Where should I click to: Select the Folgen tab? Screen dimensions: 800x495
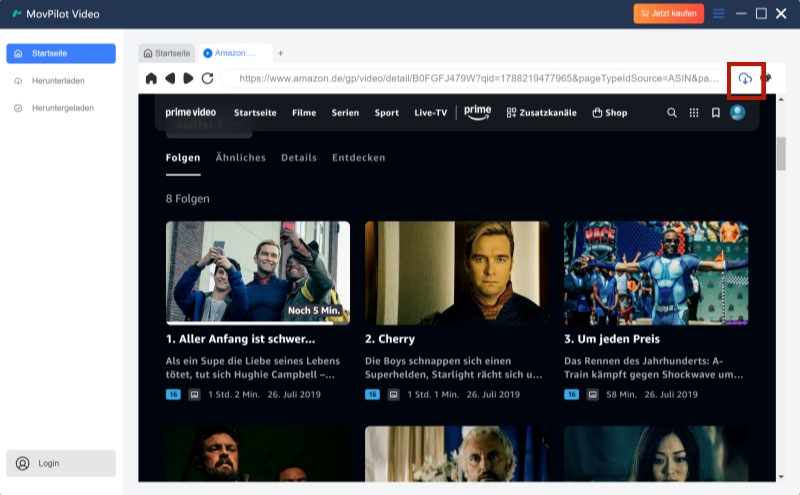[x=183, y=158]
